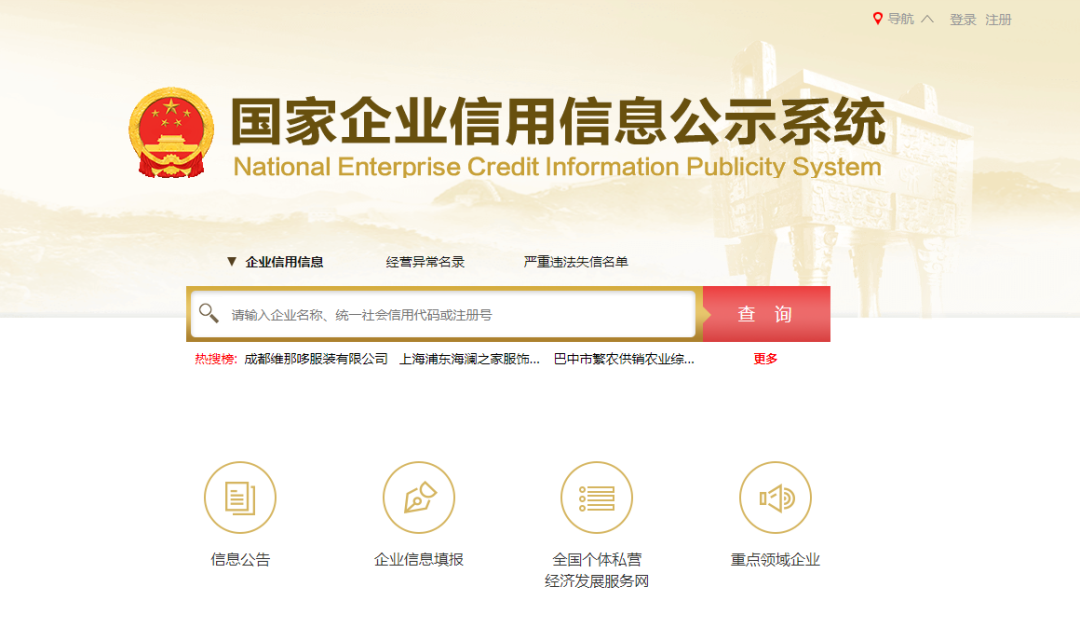The width and height of the screenshot is (1080, 628).
Task: Click the English title National Enterprise Credit
Action: 557,167
